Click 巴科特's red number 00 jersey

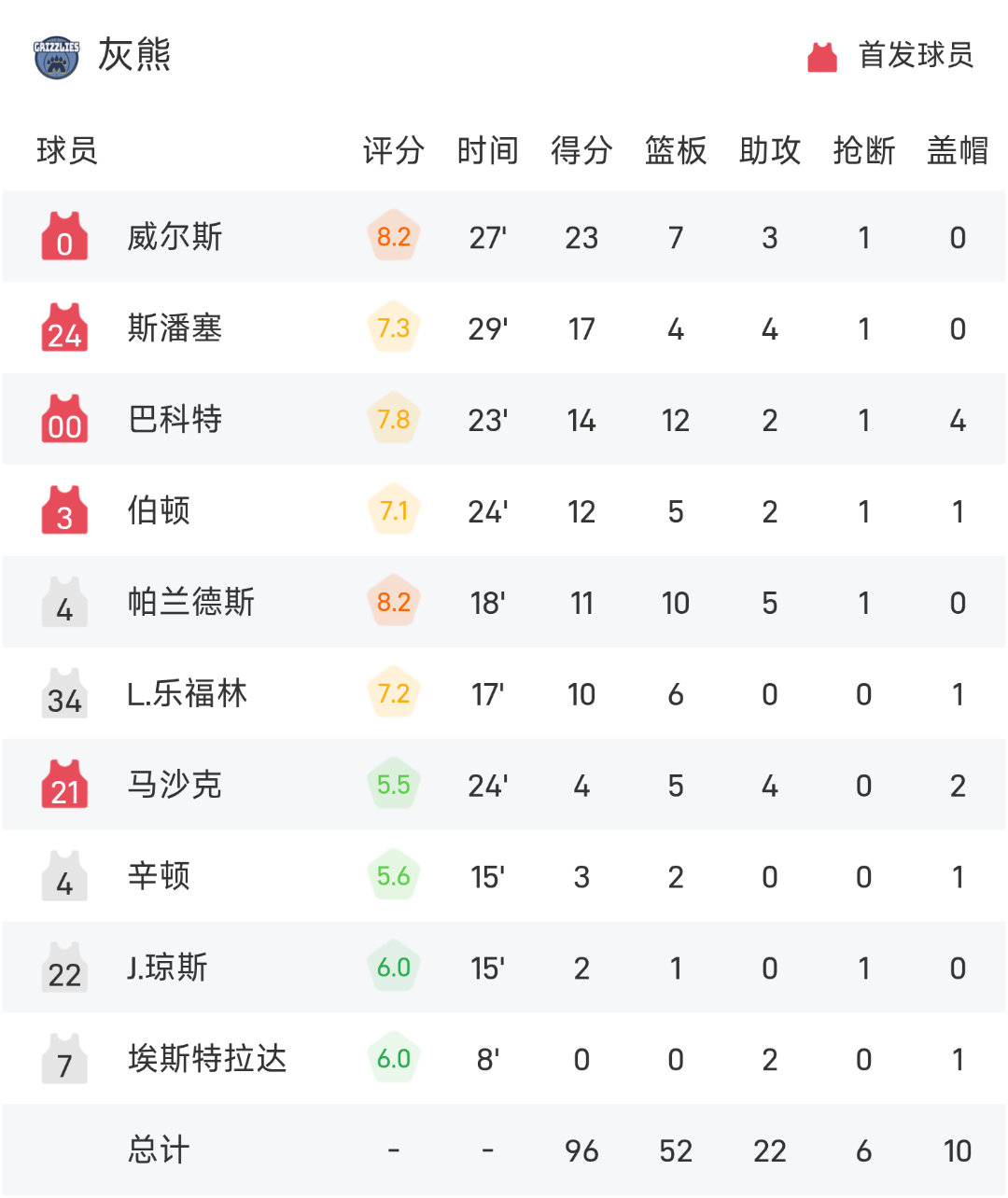pyautogui.click(x=64, y=419)
